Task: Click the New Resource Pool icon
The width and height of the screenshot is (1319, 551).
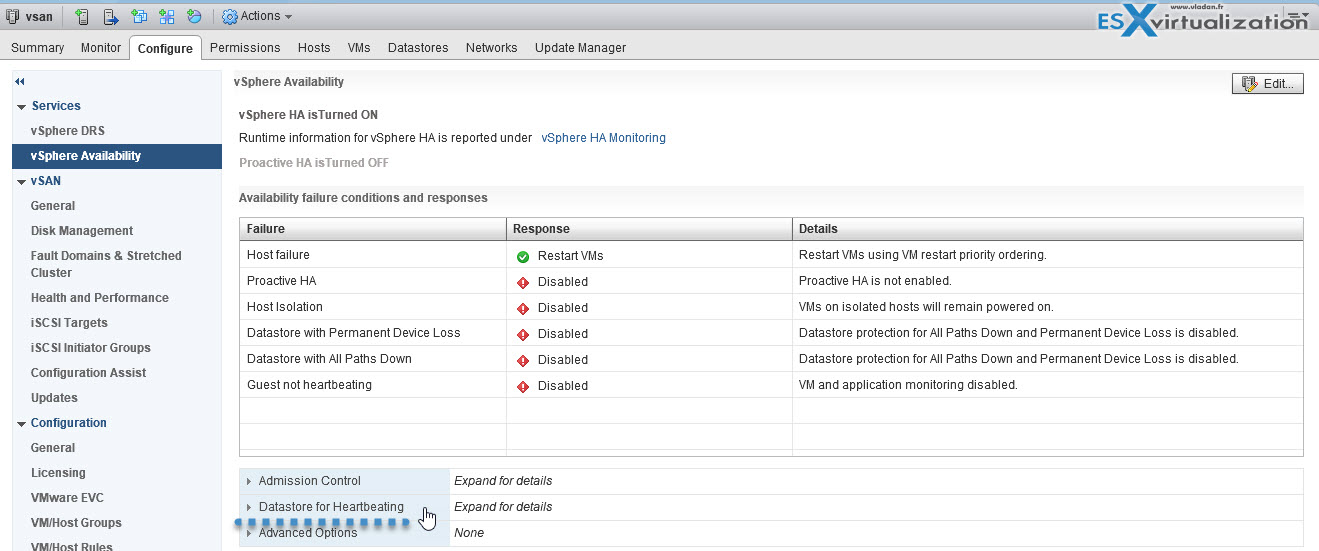Action: 194,17
